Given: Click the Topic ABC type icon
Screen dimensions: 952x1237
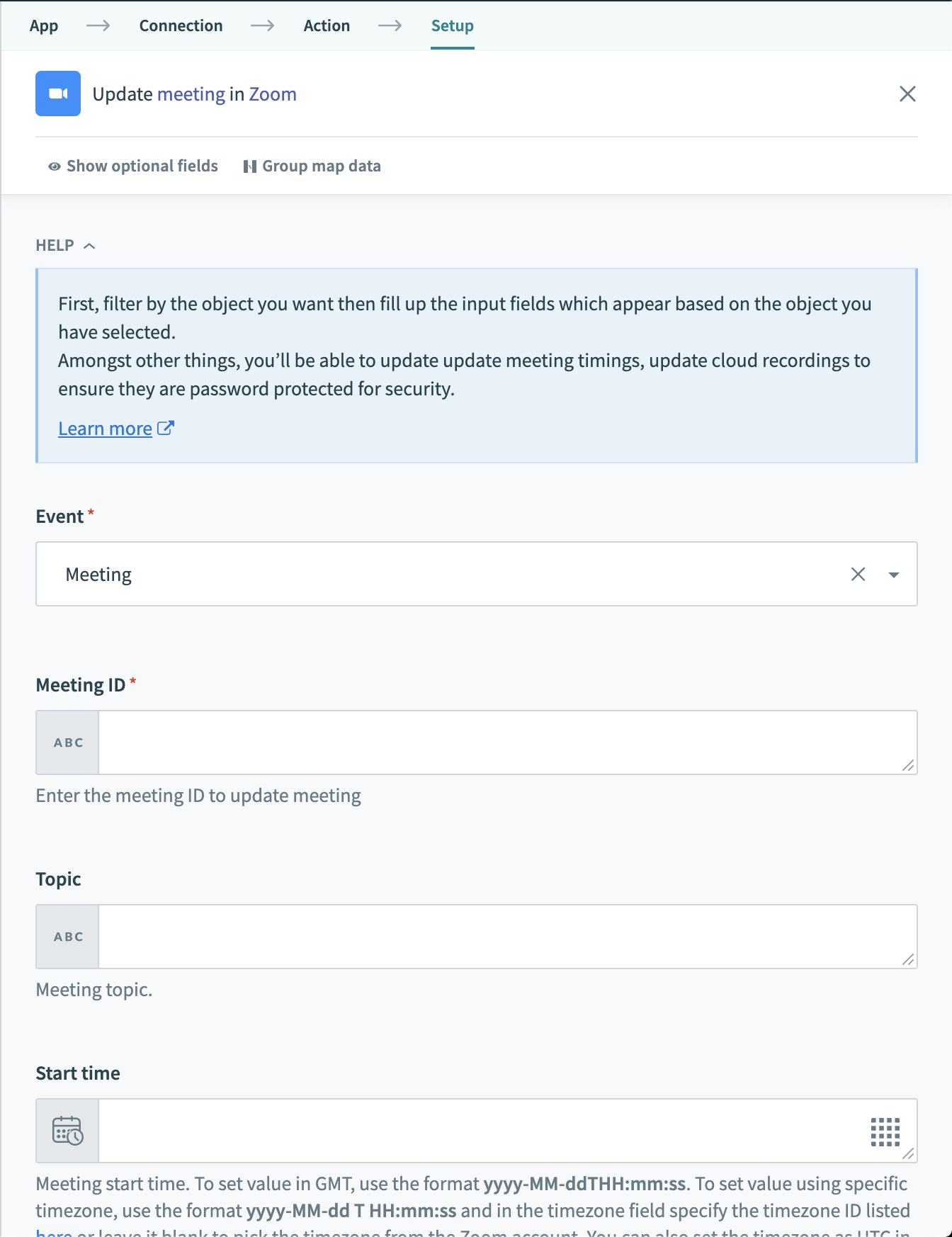Looking at the screenshot, I should [x=68, y=937].
